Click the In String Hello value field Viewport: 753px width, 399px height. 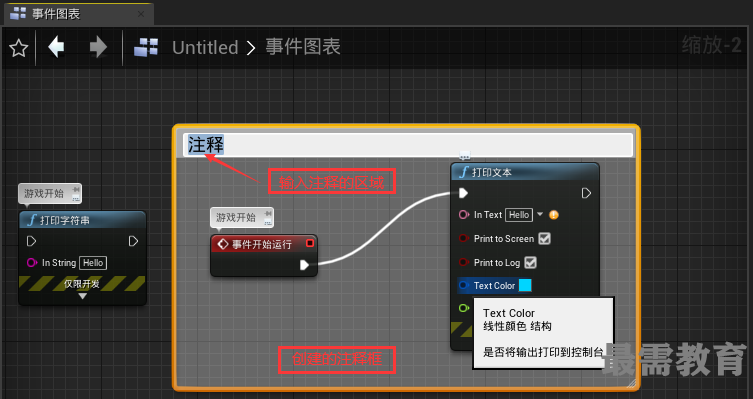tap(93, 263)
